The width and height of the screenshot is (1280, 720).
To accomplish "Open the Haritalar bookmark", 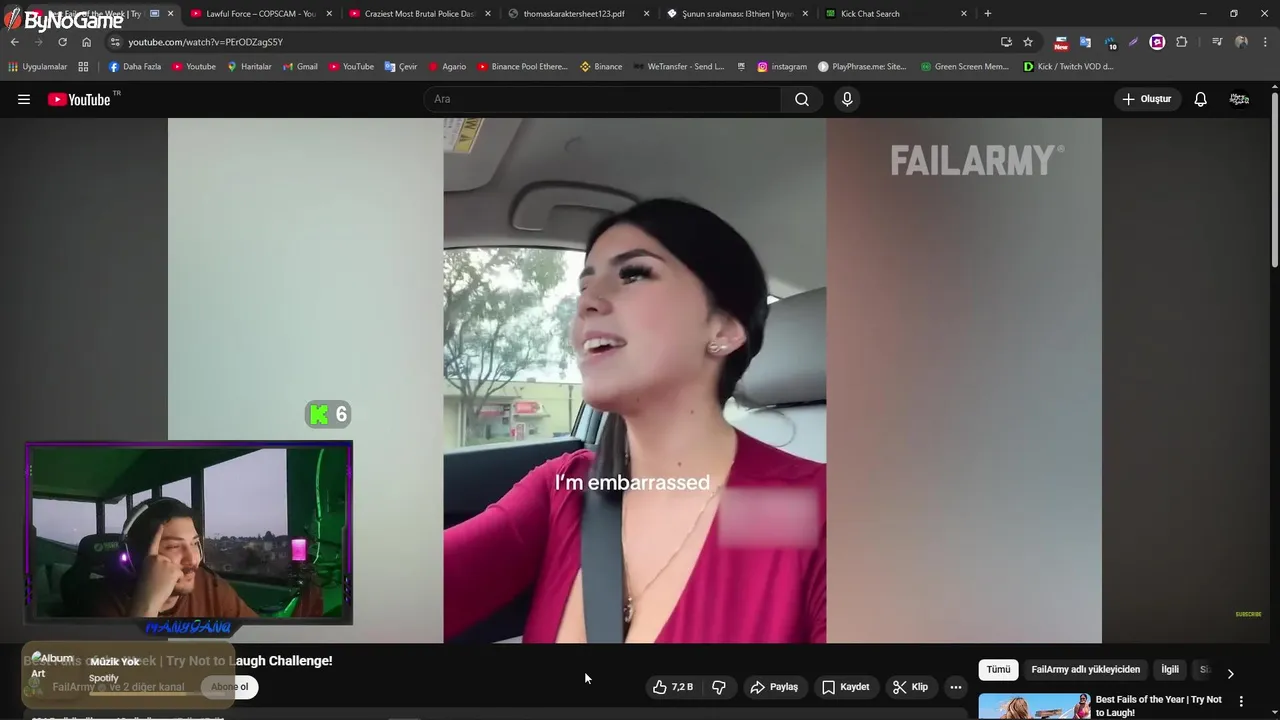I will 249,67.
